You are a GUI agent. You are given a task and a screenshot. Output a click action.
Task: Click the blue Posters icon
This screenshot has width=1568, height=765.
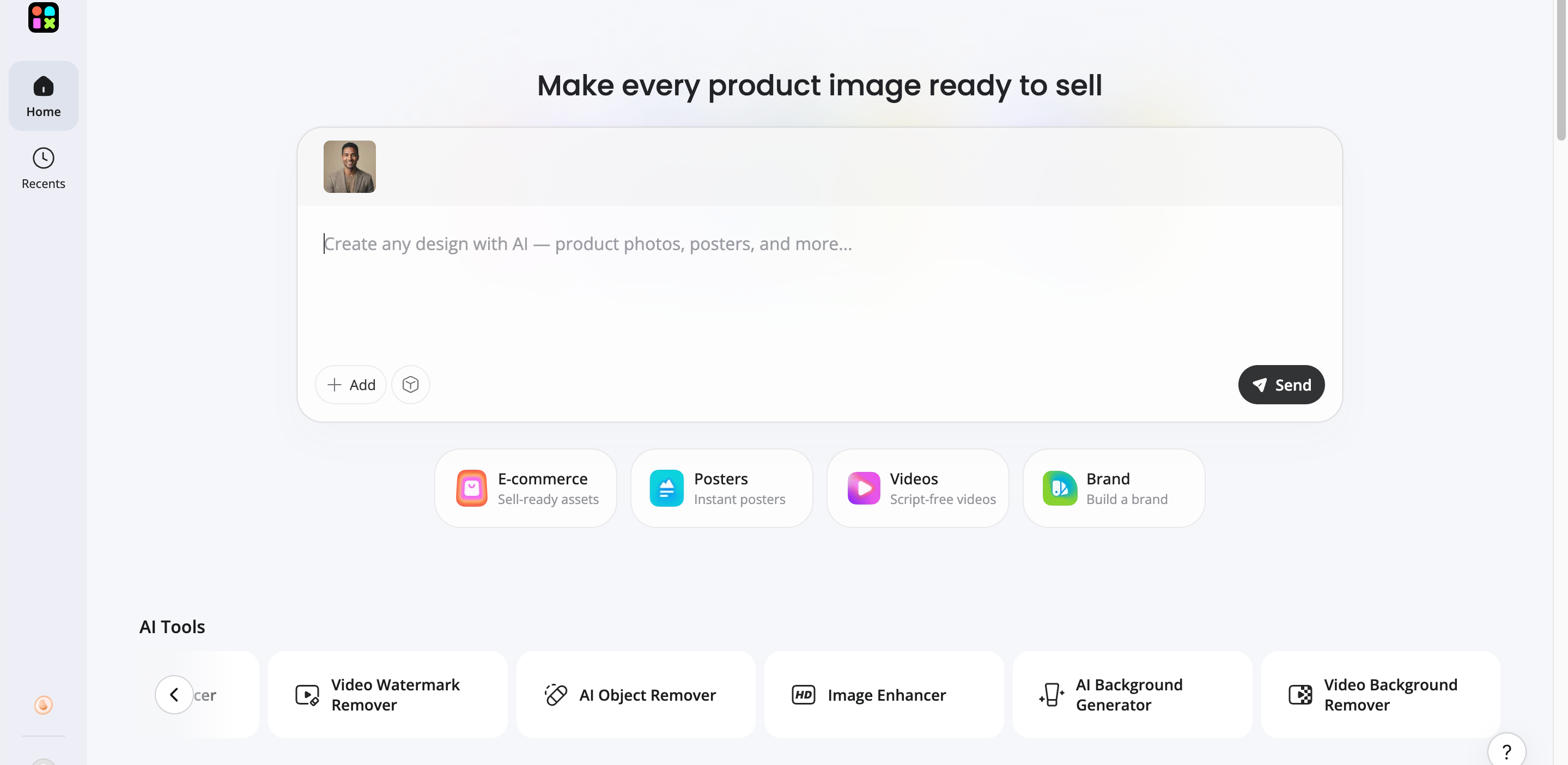666,488
